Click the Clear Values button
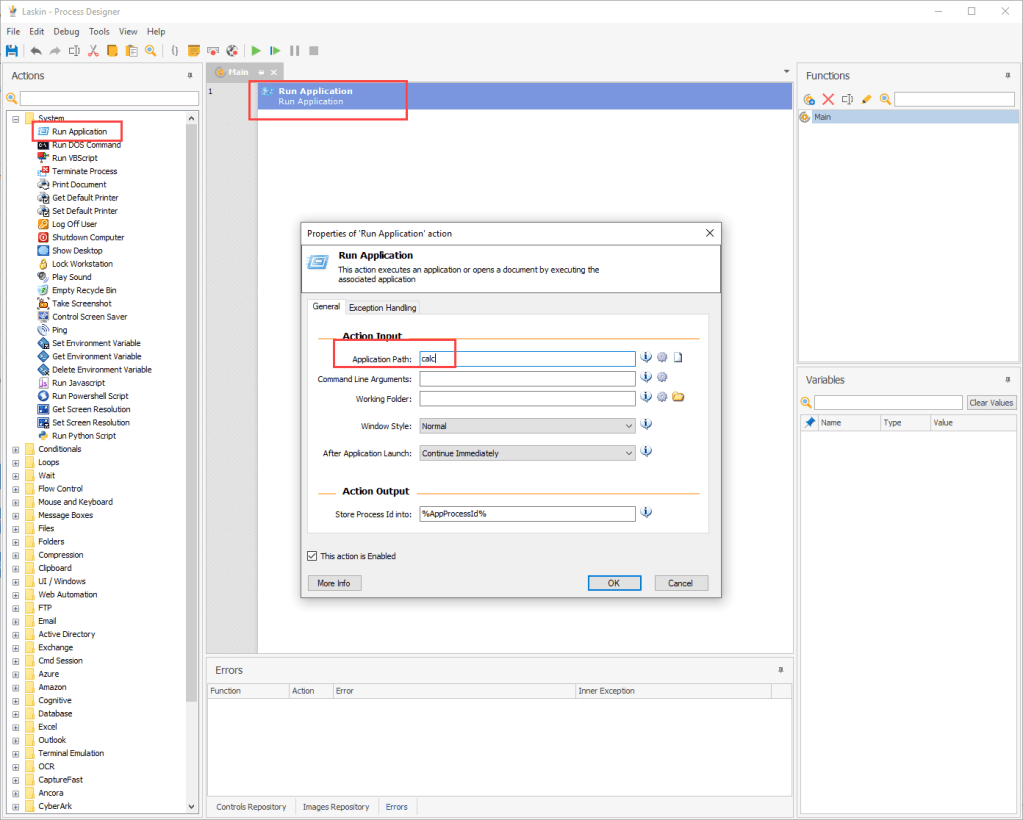The height and width of the screenshot is (820, 1023). tap(991, 402)
